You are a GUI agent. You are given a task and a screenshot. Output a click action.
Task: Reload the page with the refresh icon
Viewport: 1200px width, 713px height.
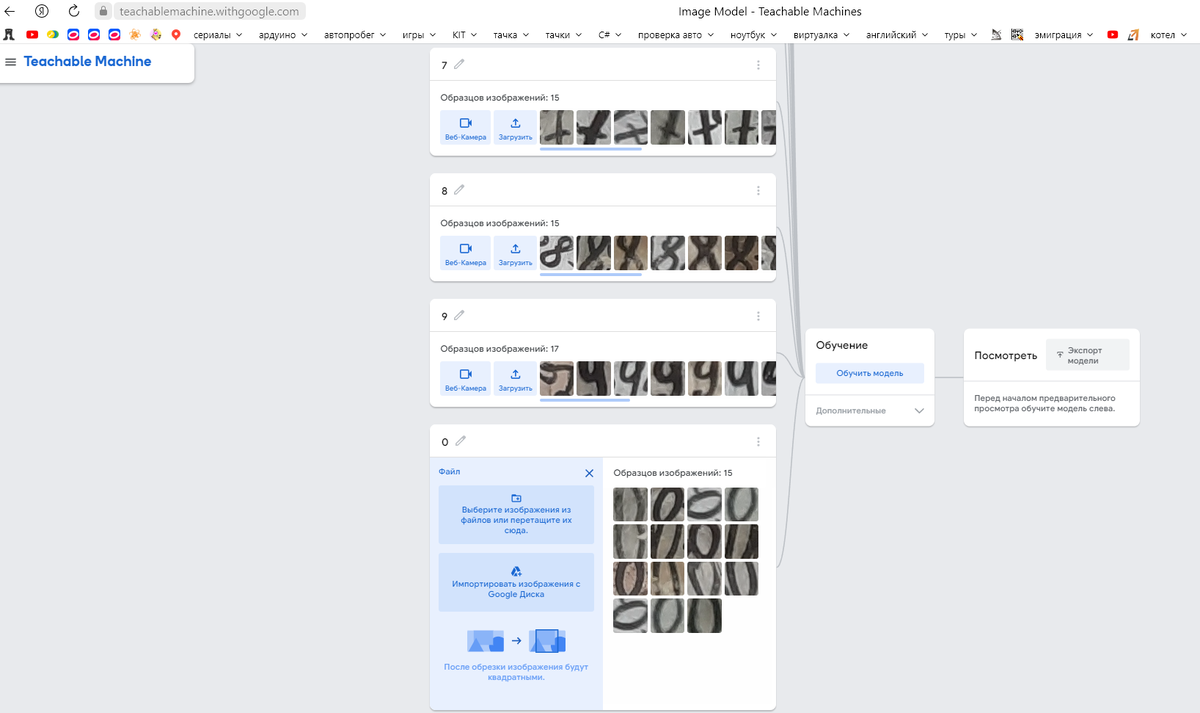pos(74,12)
